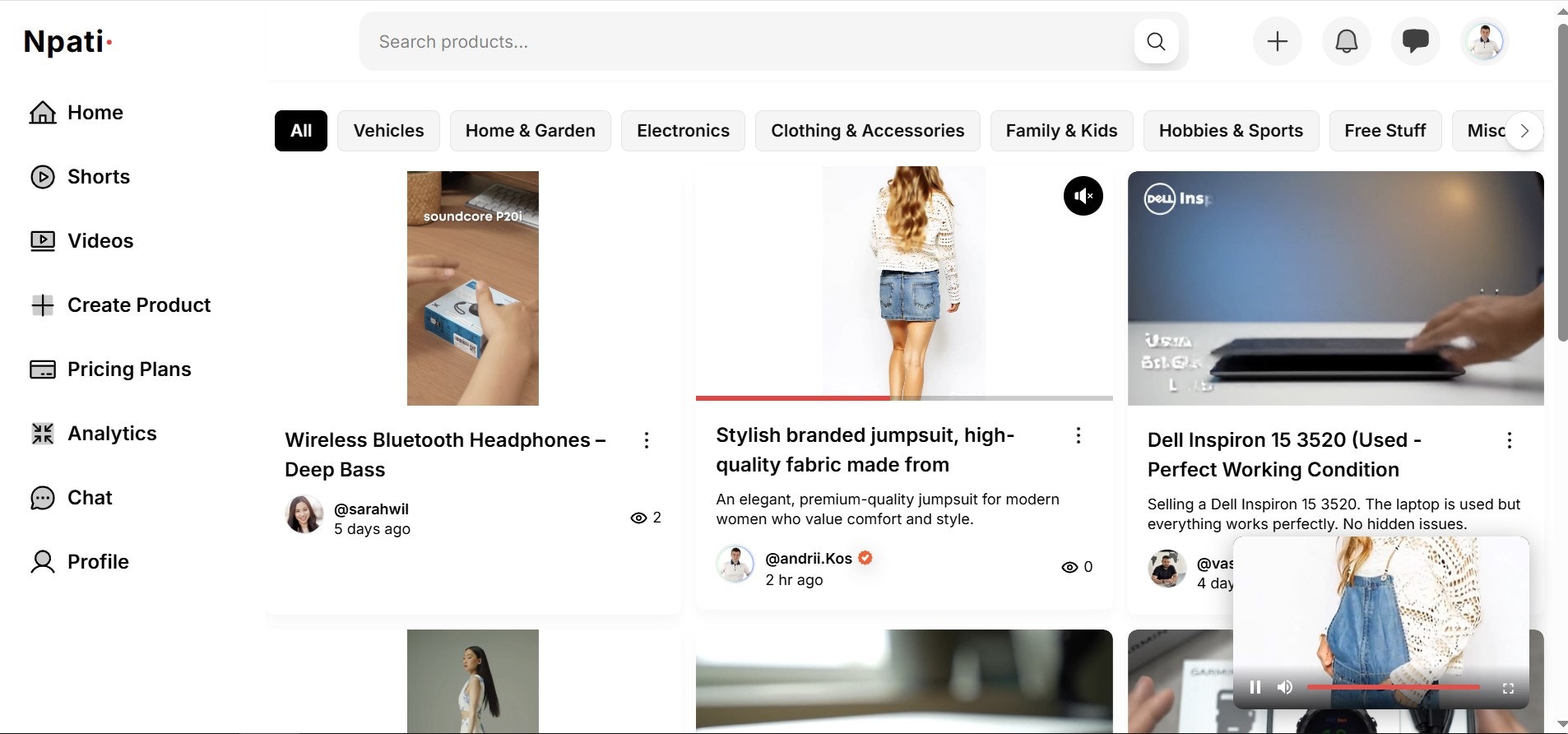Filter by Clothing & Accessories category
1568x734 pixels.
coord(867,131)
